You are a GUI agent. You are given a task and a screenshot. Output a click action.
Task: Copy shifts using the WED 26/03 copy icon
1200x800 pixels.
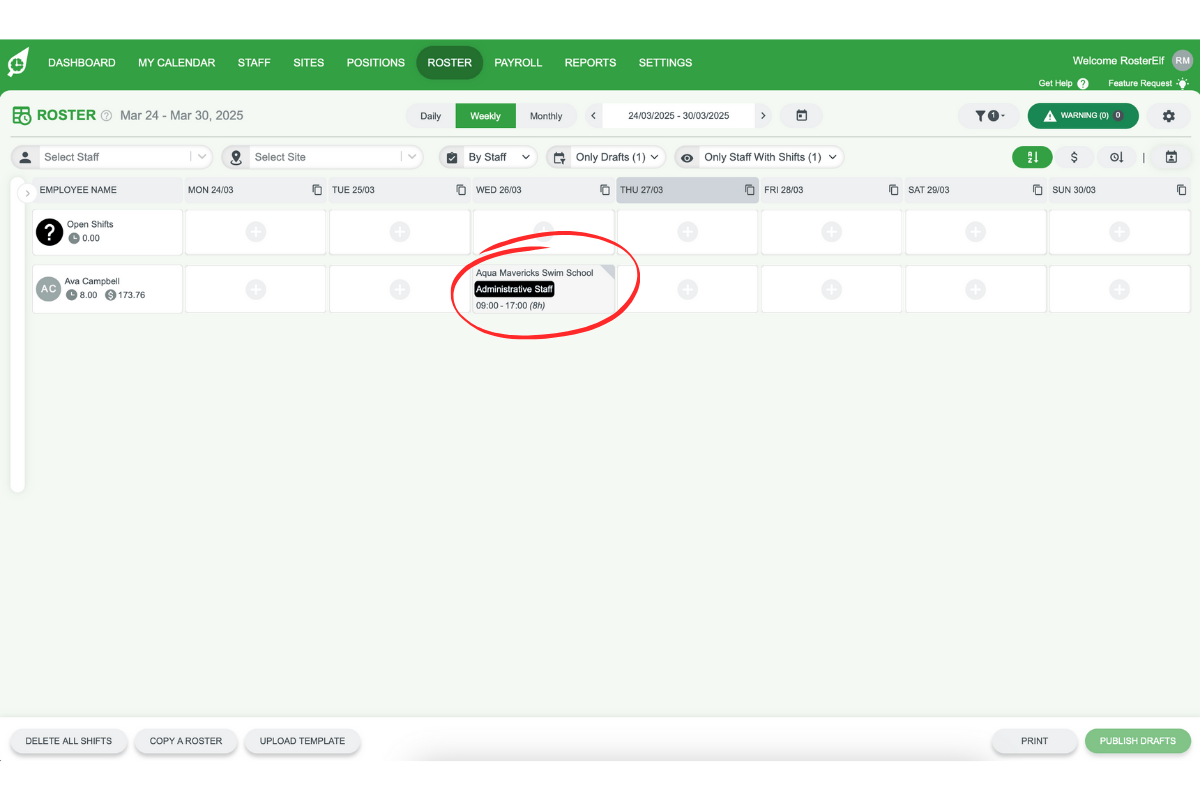click(x=604, y=189)
